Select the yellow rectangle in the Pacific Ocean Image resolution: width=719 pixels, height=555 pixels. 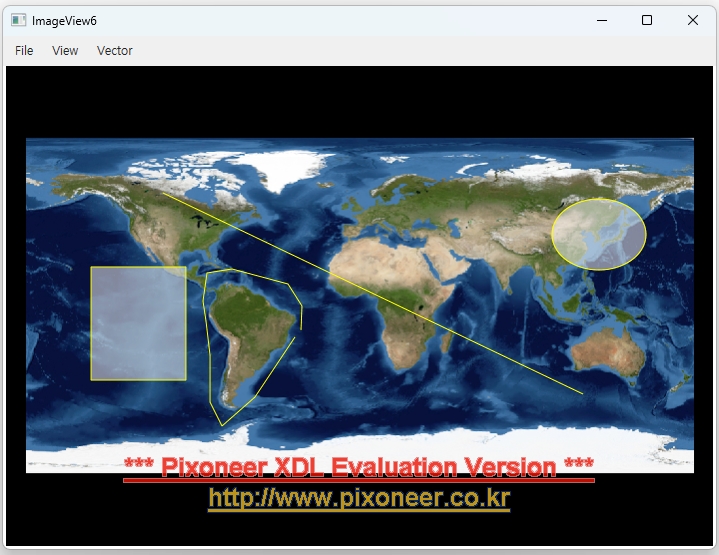[138, 323]
